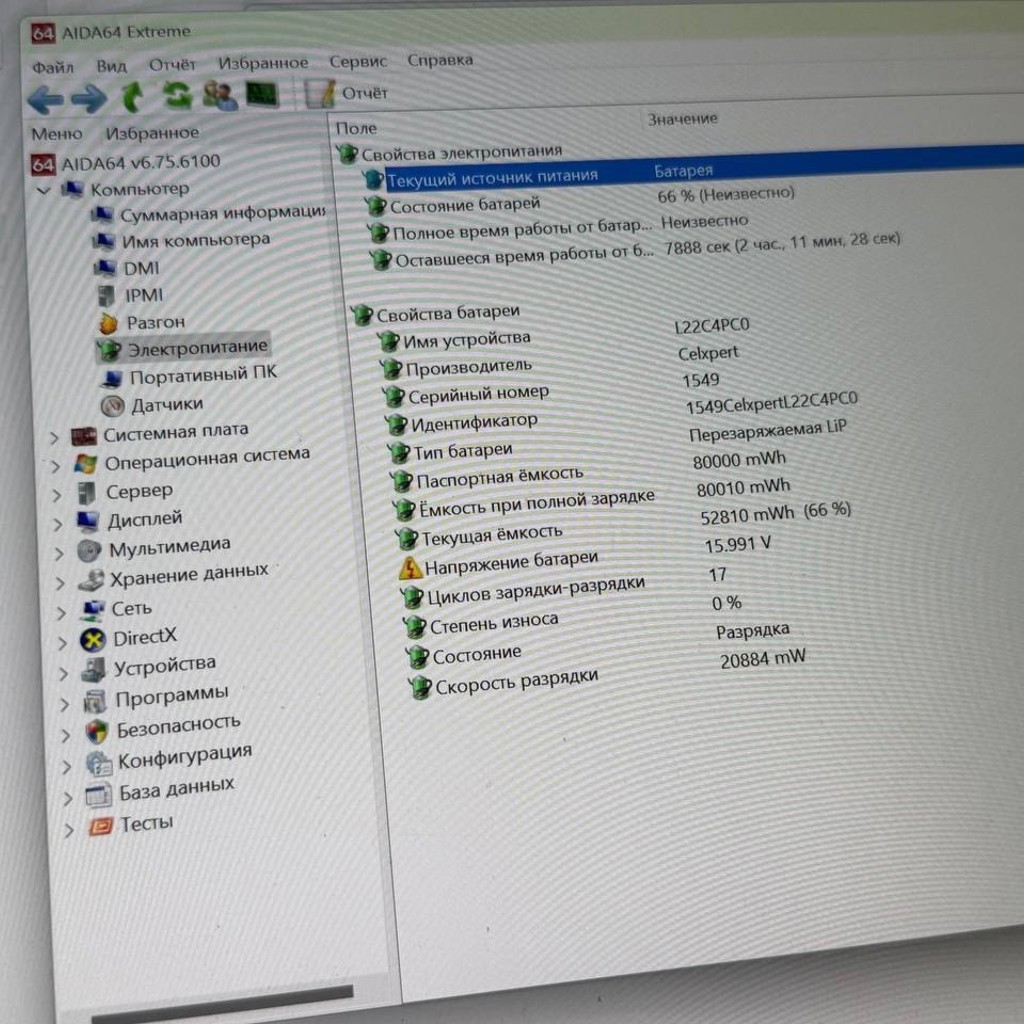Open the users management toolbar icon

click(x=220, y=95)
